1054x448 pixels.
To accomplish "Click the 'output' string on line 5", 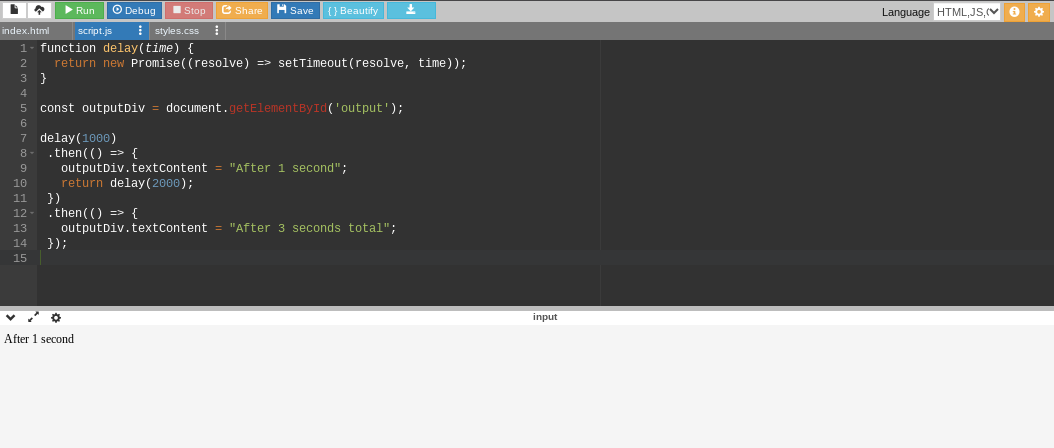I will point(362,108).
